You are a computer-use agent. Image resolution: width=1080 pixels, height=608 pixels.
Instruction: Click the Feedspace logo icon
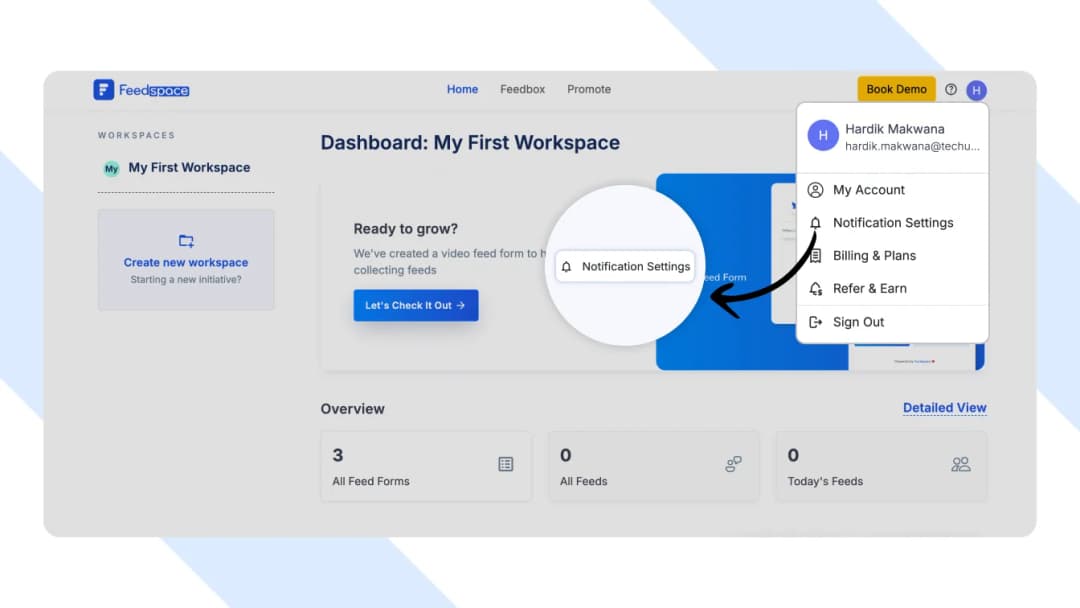tap(106, 89)
